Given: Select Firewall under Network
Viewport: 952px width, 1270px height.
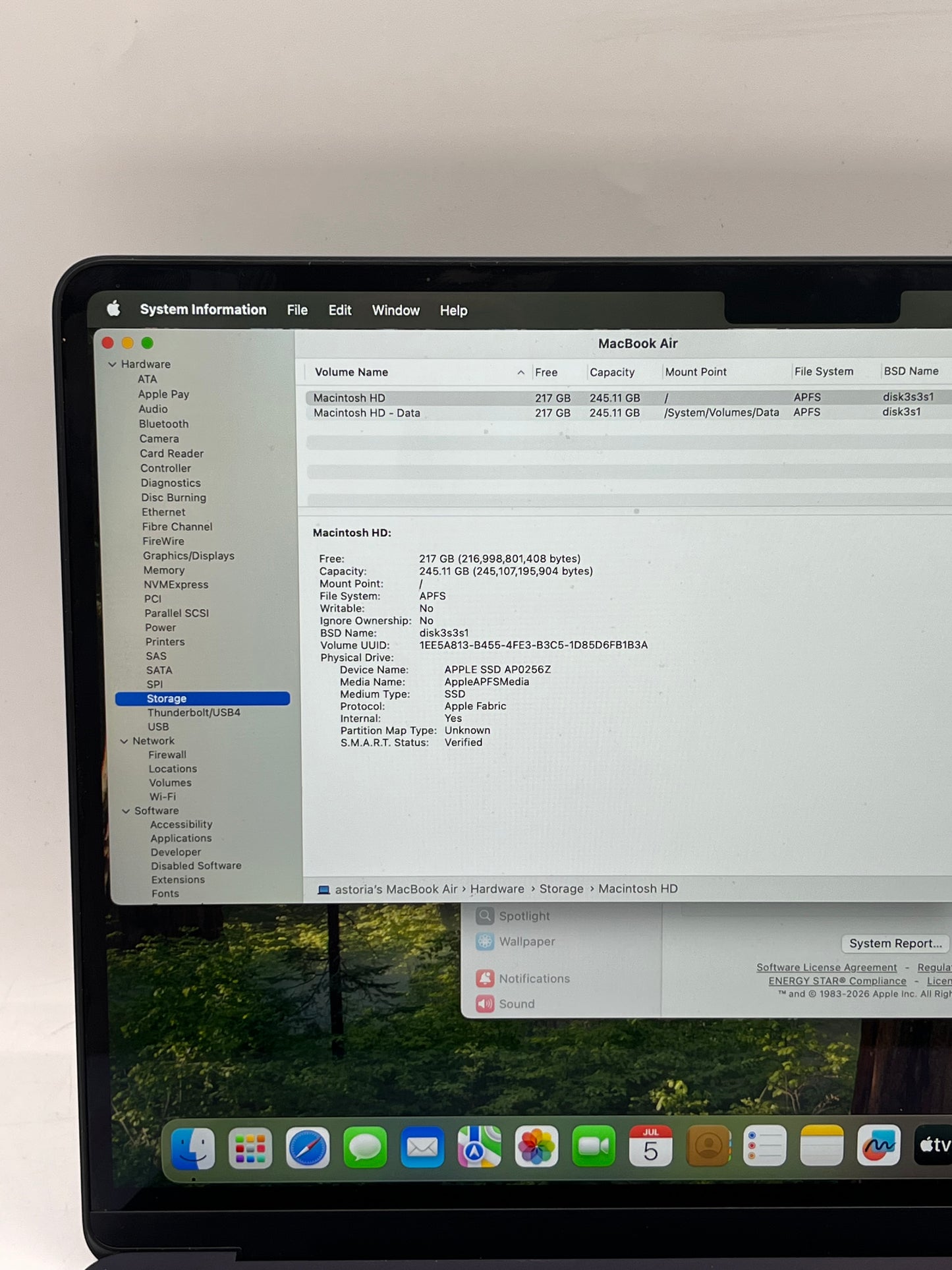Looking at the screenshot, I should pos(167,755).
